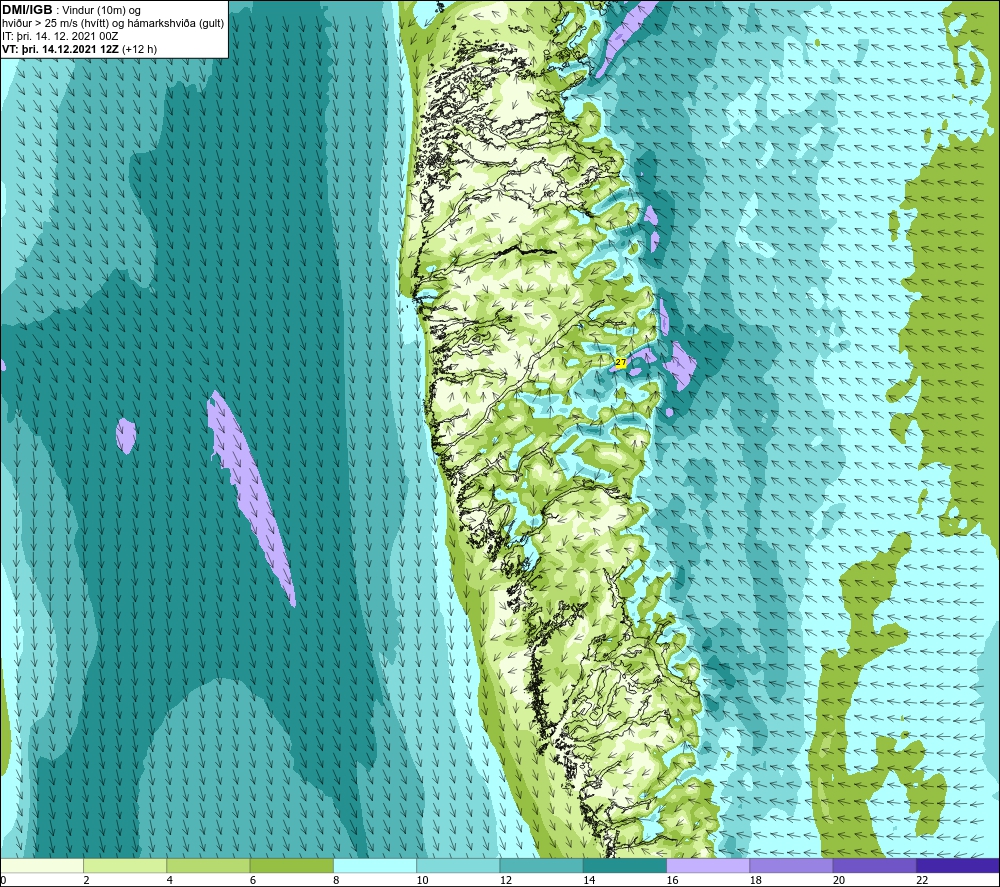This screenshot has height=887, width=1000.
Task: Click the 'VT: þri. 14.12.2021 12Z' line
Action: (x=60, y=48)
